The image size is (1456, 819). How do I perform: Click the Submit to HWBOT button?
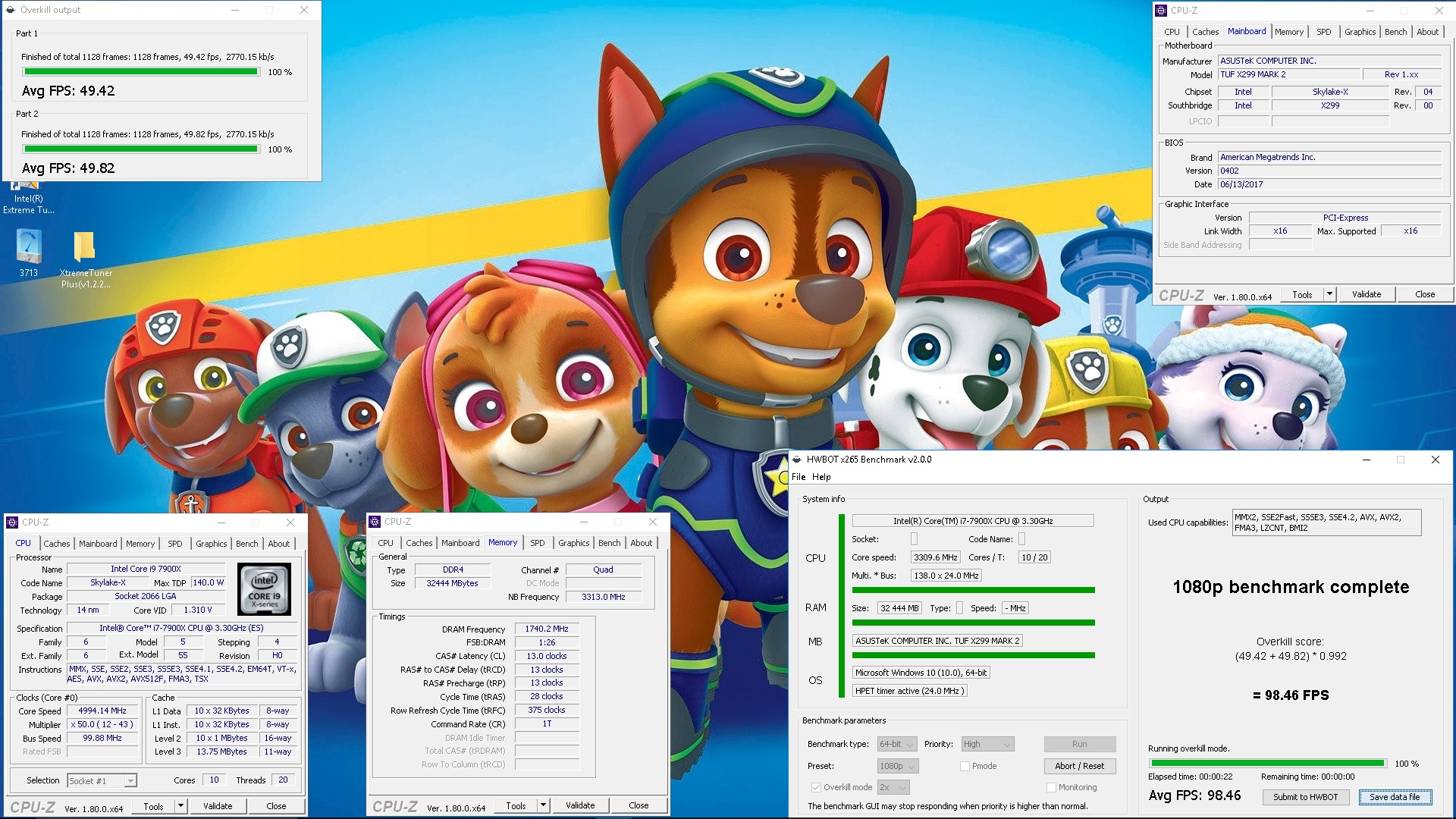(x=1305, y=797)
